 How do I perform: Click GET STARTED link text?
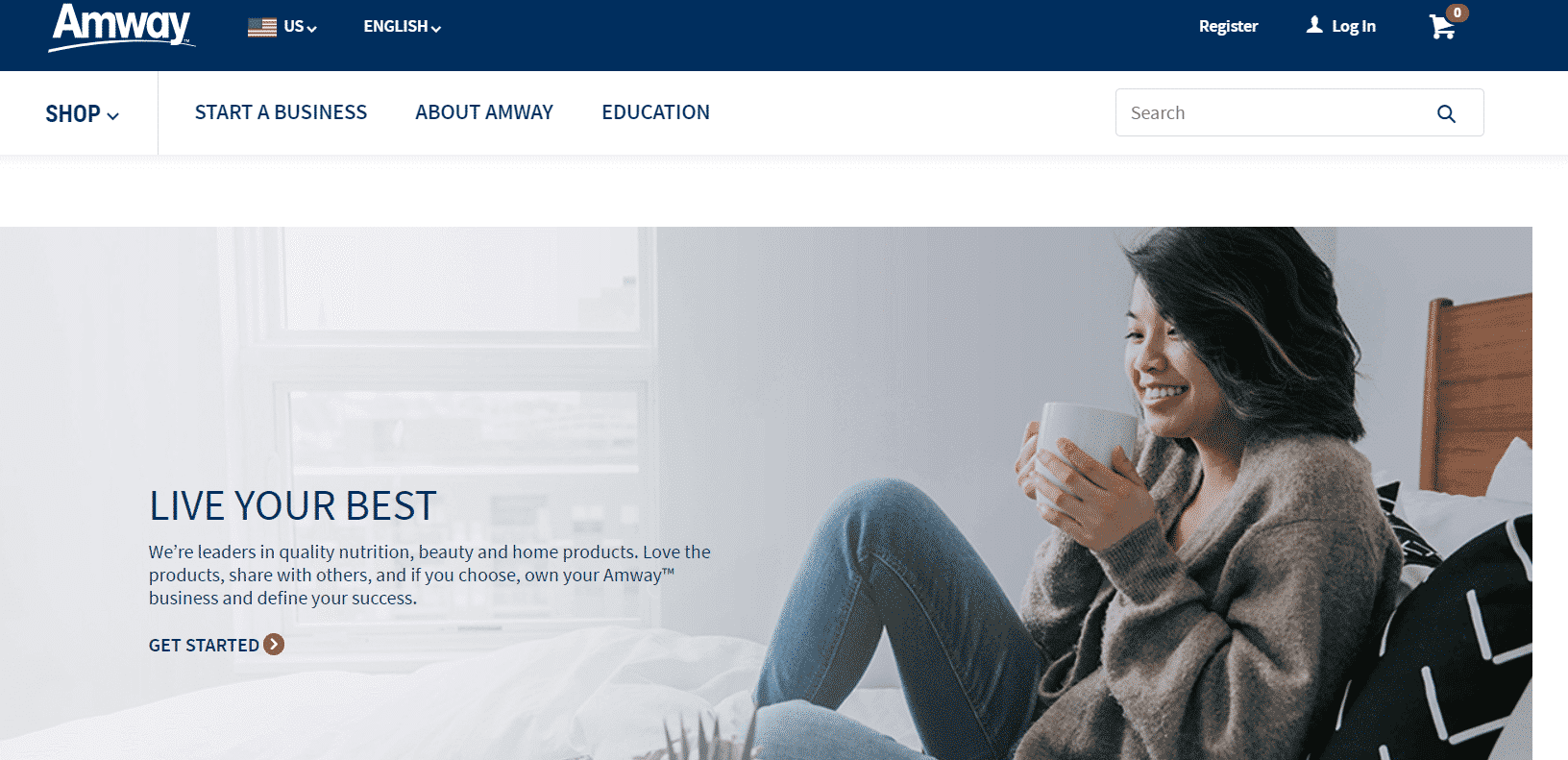[204, 646]
